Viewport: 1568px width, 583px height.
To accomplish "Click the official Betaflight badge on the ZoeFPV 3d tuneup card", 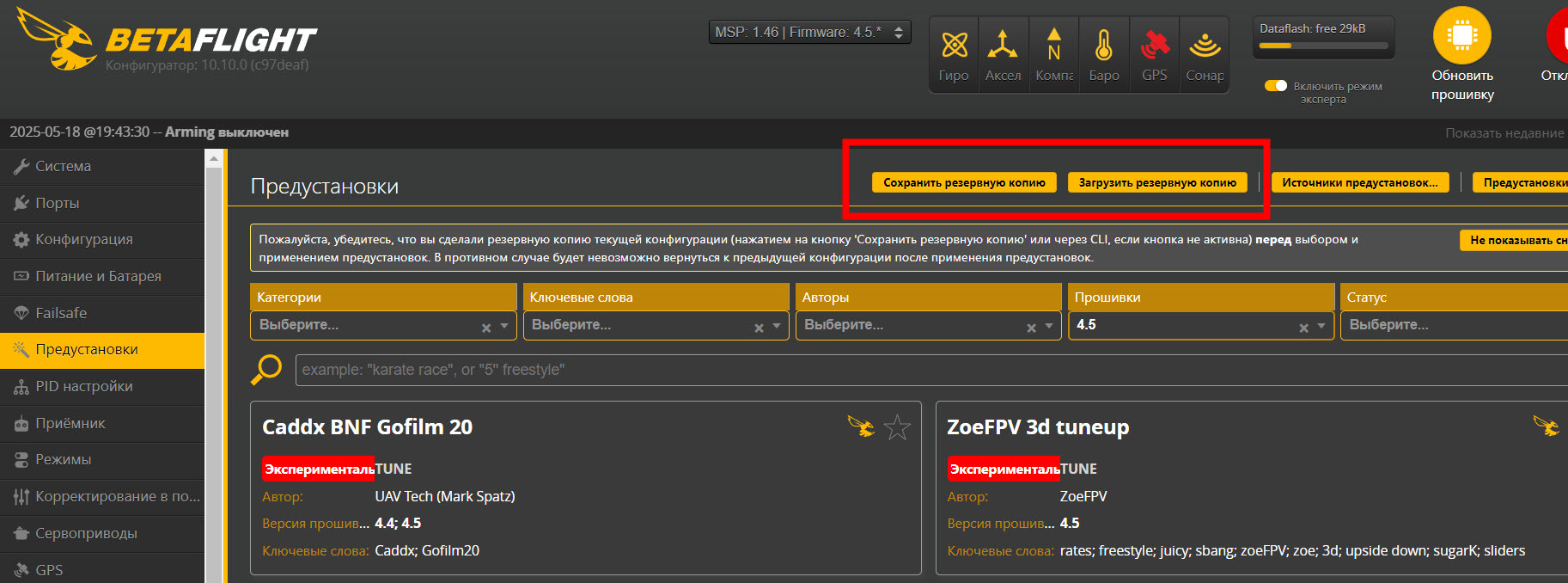I will point(1546,425).
